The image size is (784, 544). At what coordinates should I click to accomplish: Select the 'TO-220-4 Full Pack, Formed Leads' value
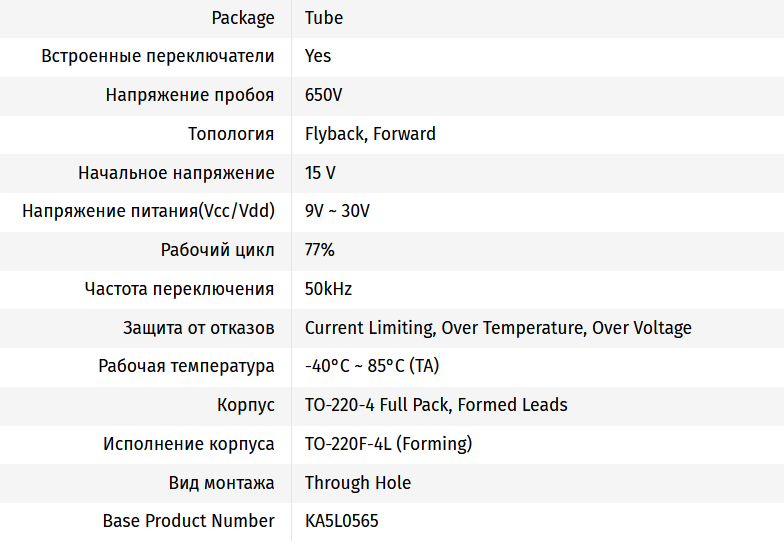pos(436,405)
